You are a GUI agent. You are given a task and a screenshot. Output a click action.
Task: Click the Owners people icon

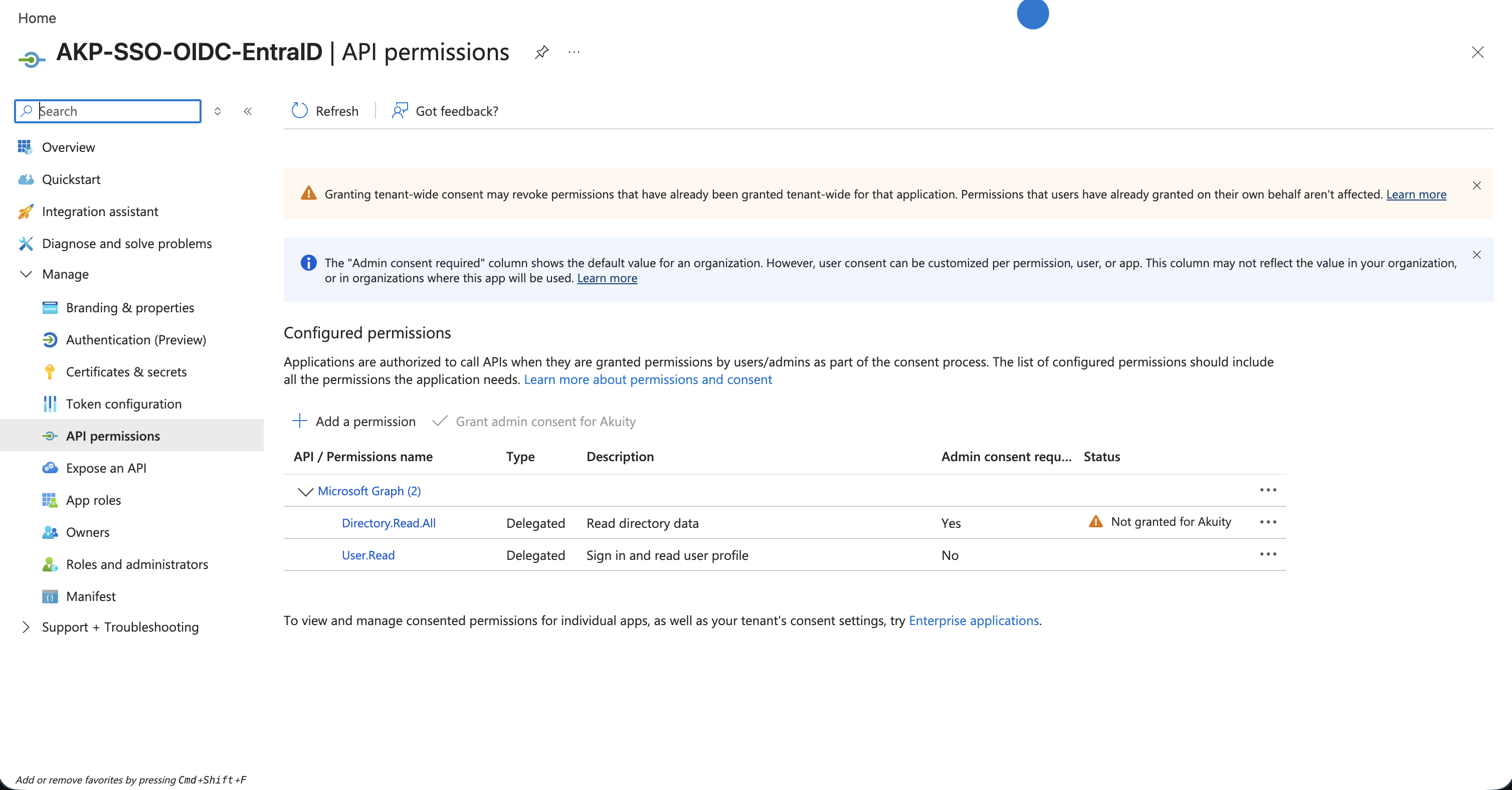click(50, 532)
